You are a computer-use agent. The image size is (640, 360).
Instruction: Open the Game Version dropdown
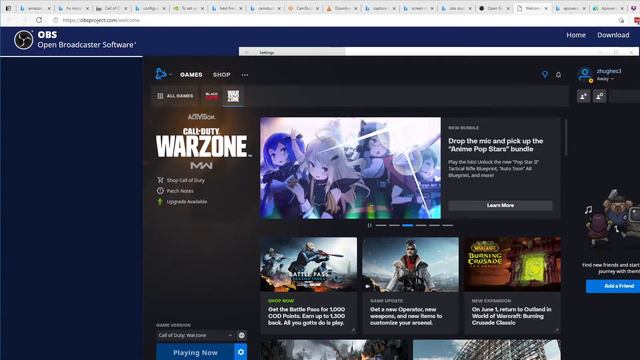click(x=195, y=335)
